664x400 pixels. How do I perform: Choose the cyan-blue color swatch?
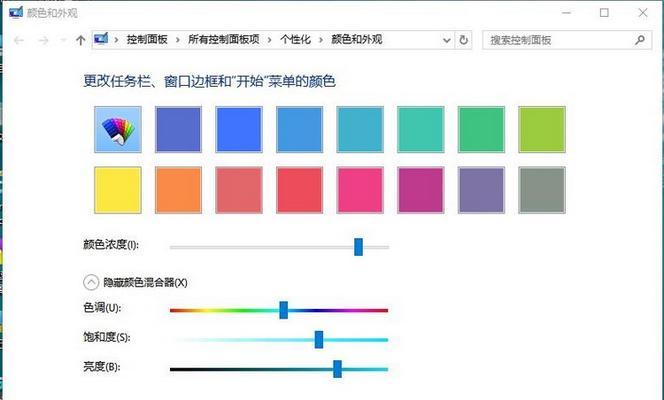(x=360, y=130)
